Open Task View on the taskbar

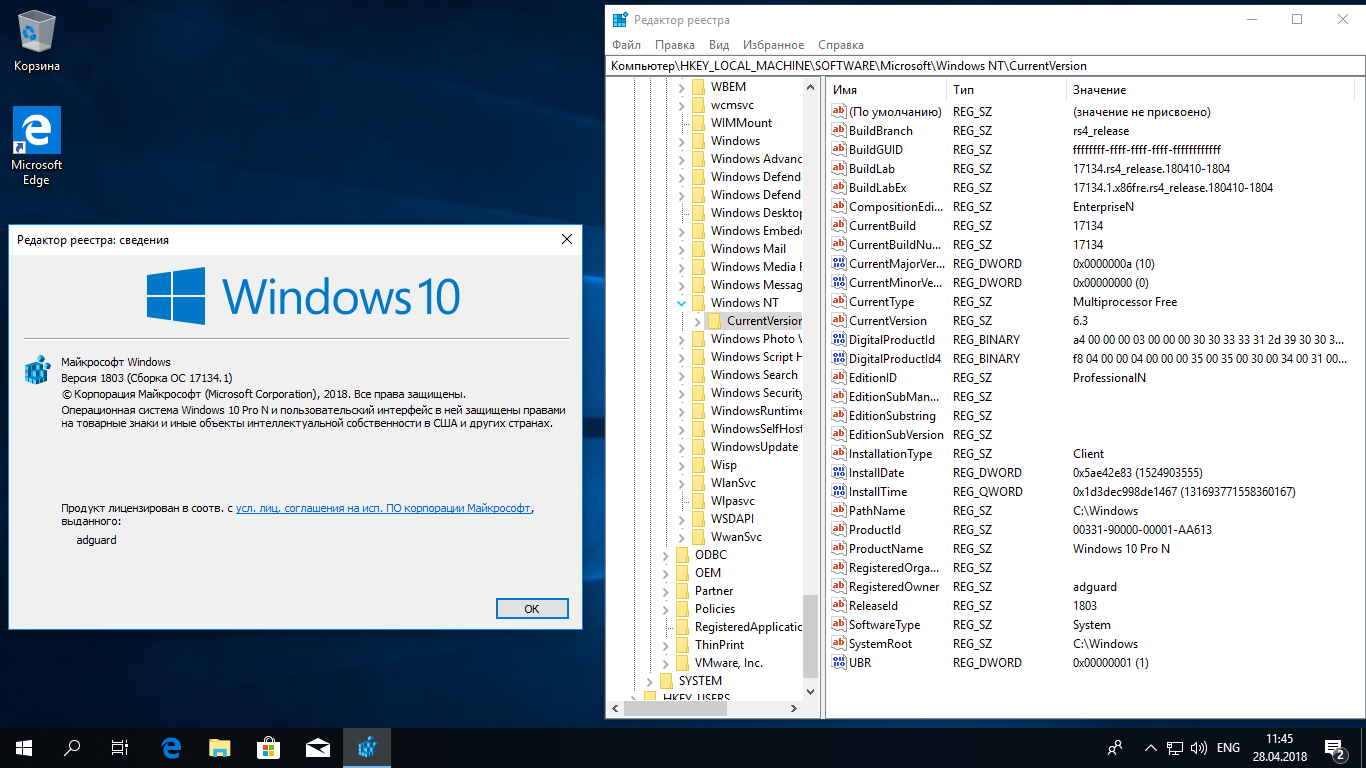120,748
